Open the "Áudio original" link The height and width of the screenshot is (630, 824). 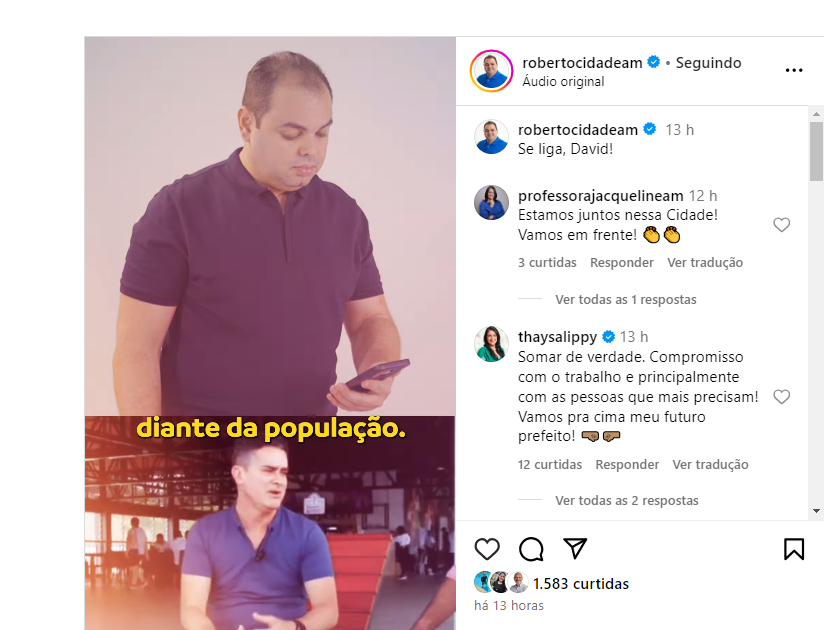pyautogui.click(x=563, y=81)
